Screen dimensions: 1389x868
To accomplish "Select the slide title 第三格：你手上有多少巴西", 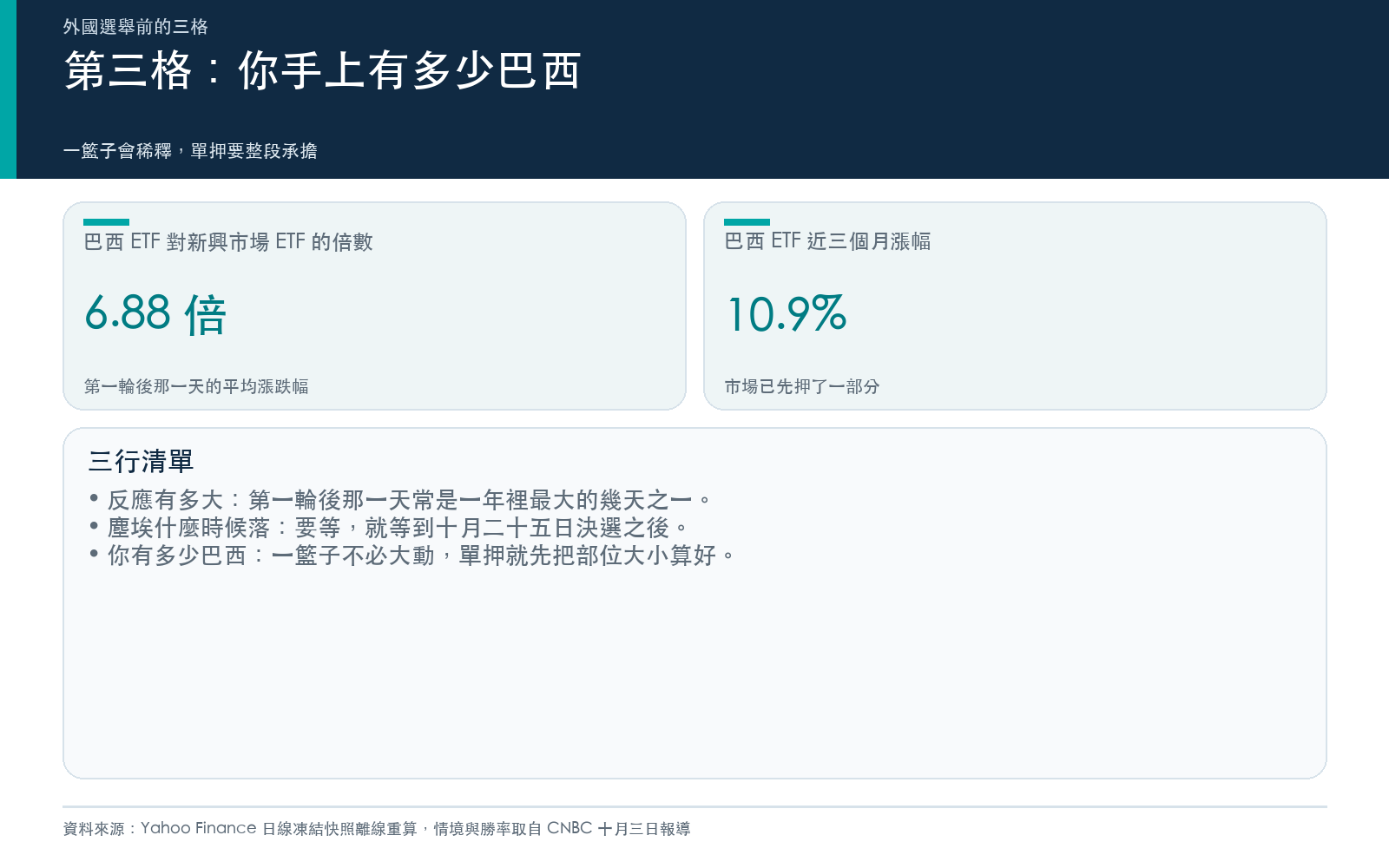I will tap(323, 70).
